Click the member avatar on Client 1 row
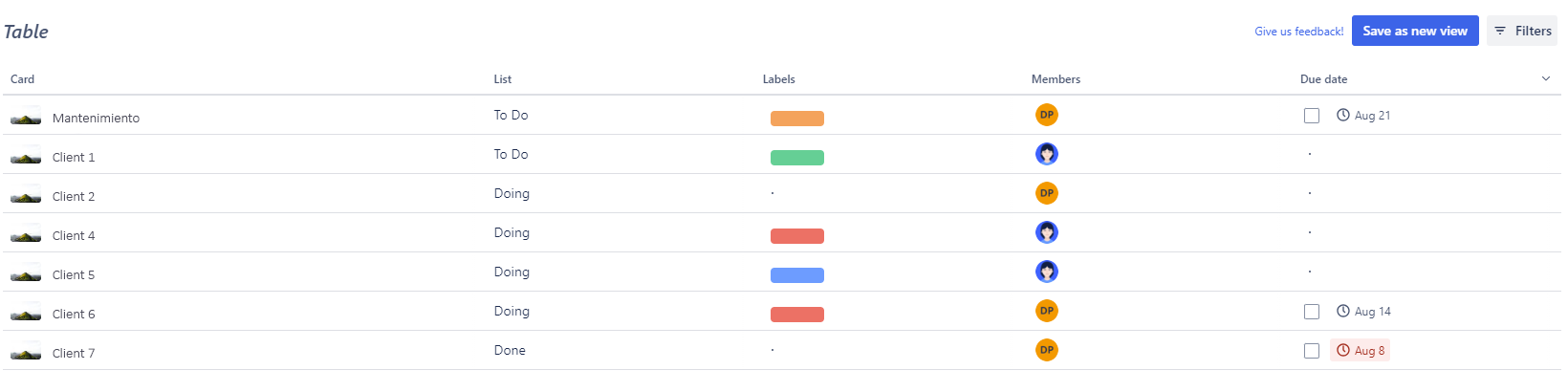 pyautogui.click(x=1047, y=154)
